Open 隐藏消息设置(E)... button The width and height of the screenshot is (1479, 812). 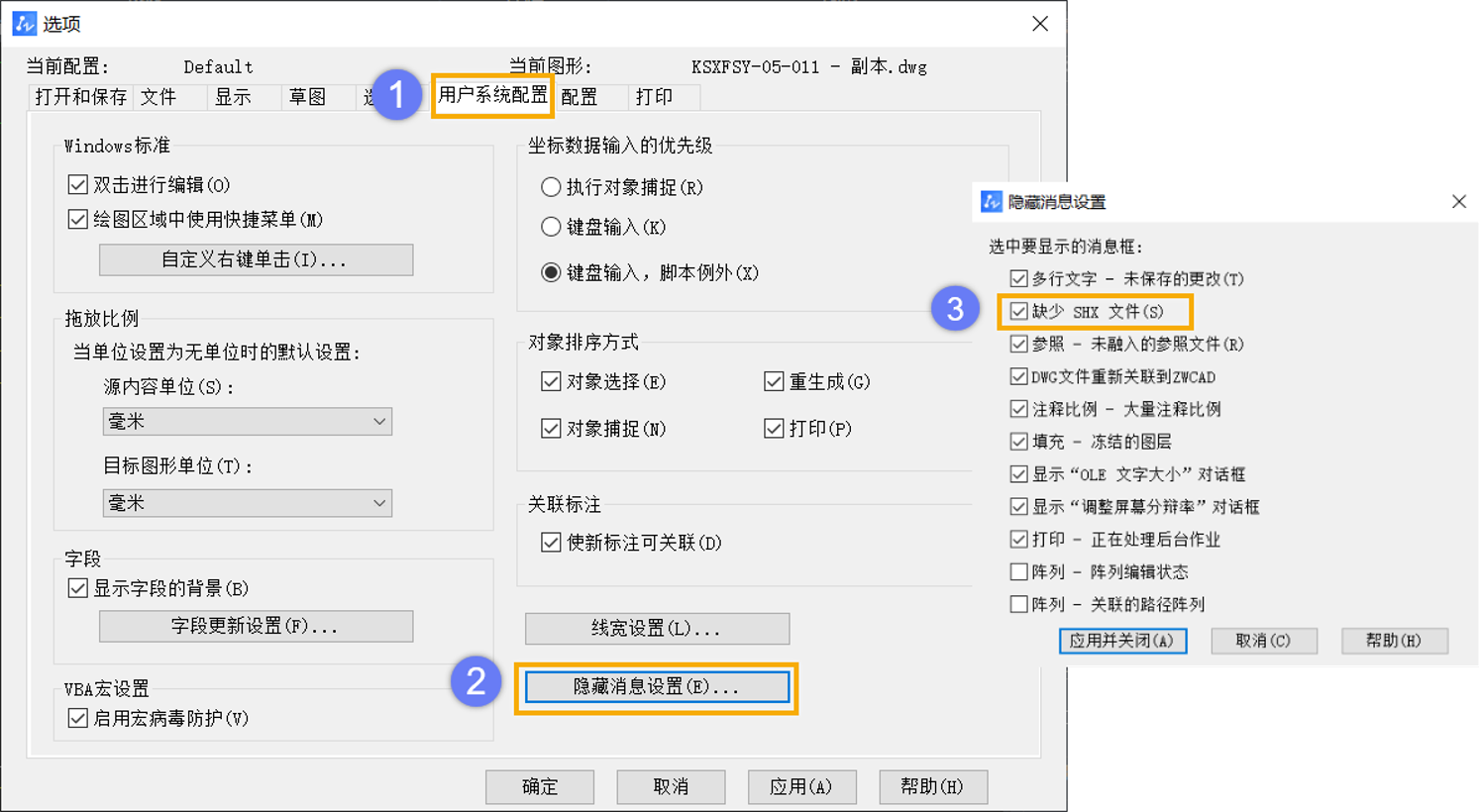tap(657, 686)
